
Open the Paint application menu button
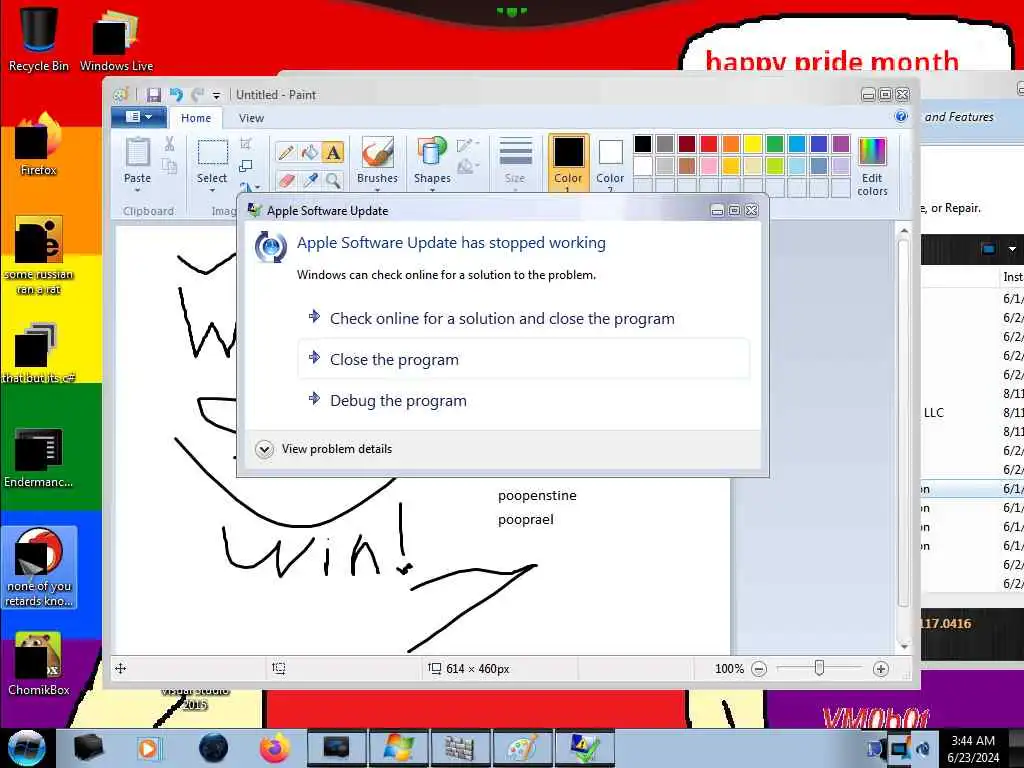point(138,117)
